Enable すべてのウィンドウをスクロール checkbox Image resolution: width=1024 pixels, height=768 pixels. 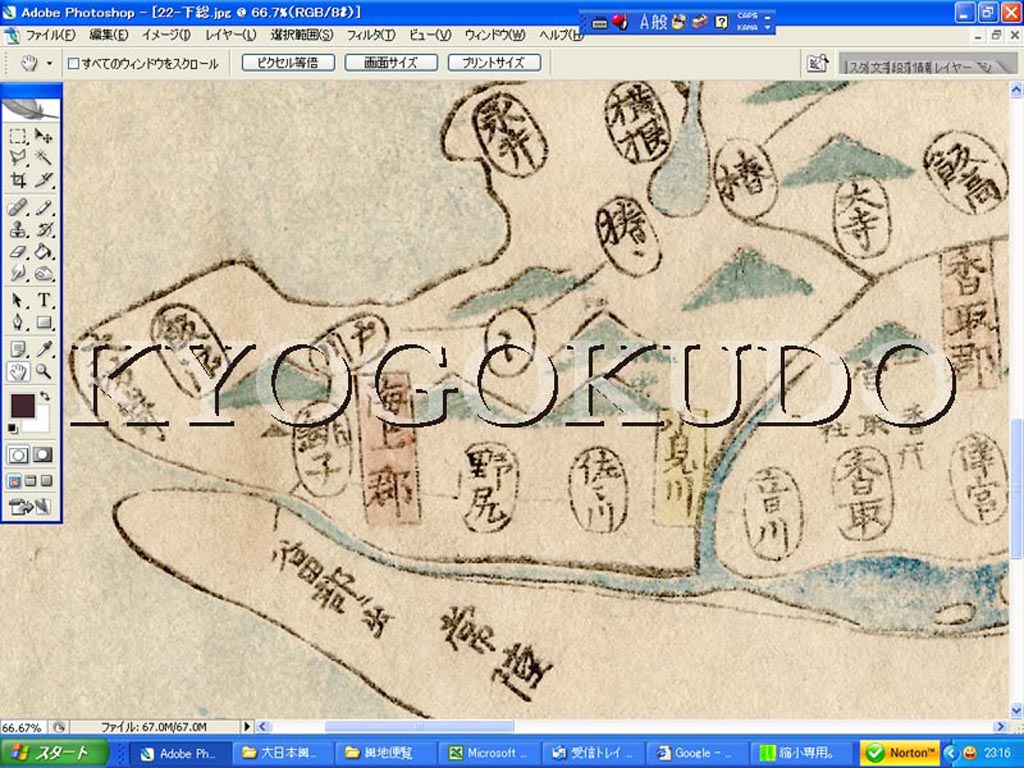click(x=74, y=63)
